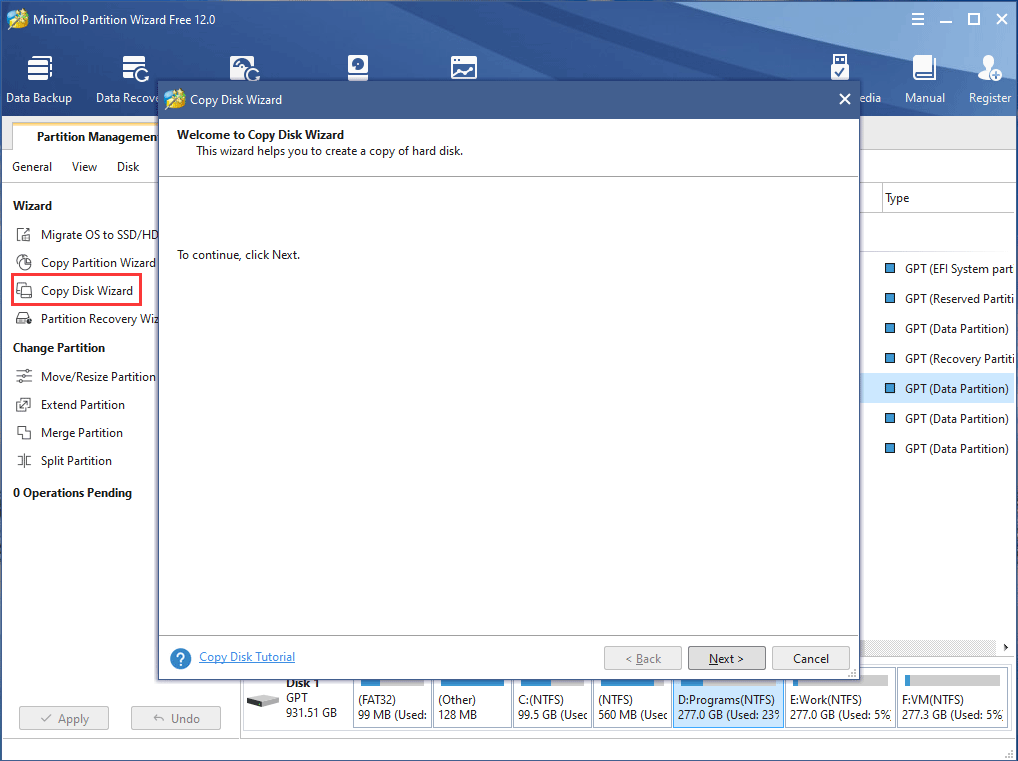Click the Cancel button

[x=811, y=658]
